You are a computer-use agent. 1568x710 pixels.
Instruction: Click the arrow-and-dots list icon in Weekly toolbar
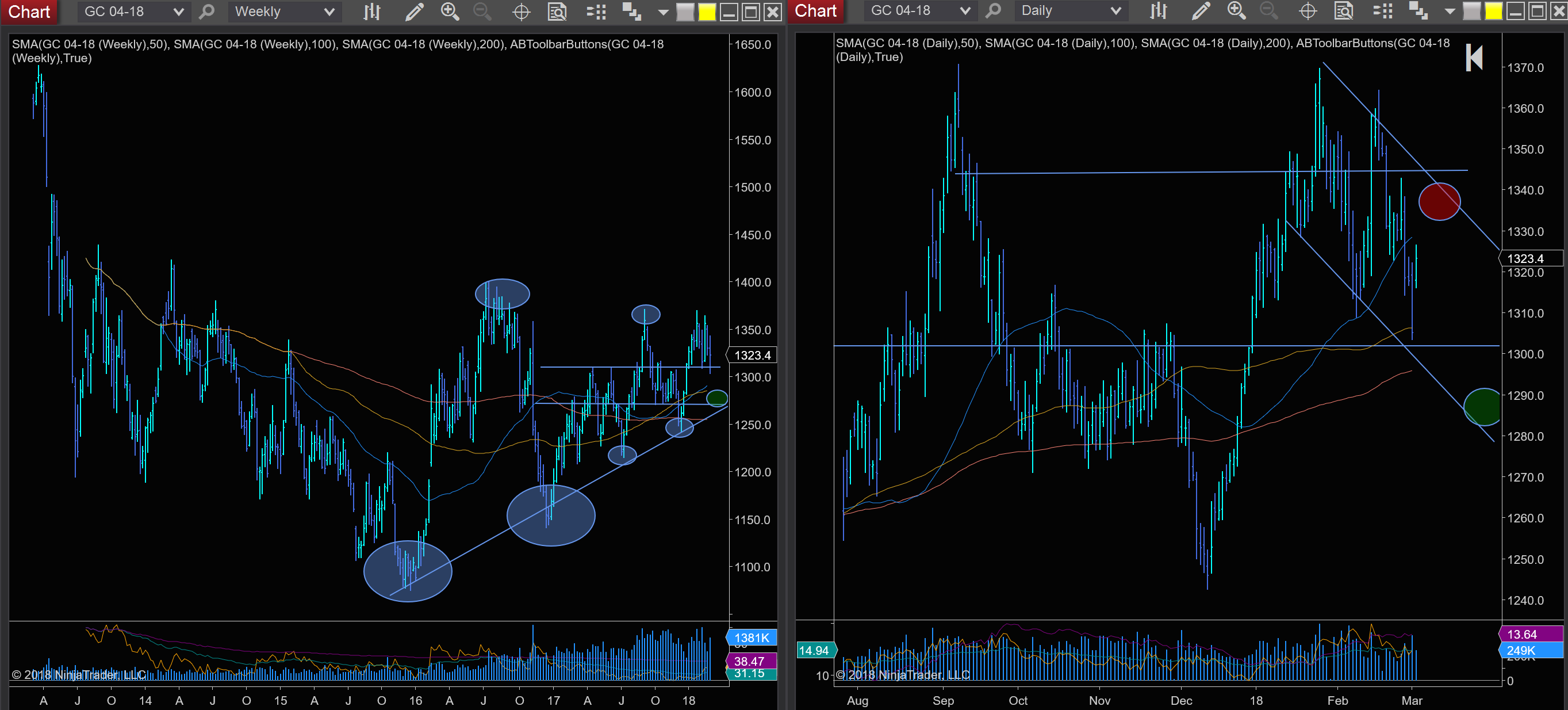[x=596, y=12]
